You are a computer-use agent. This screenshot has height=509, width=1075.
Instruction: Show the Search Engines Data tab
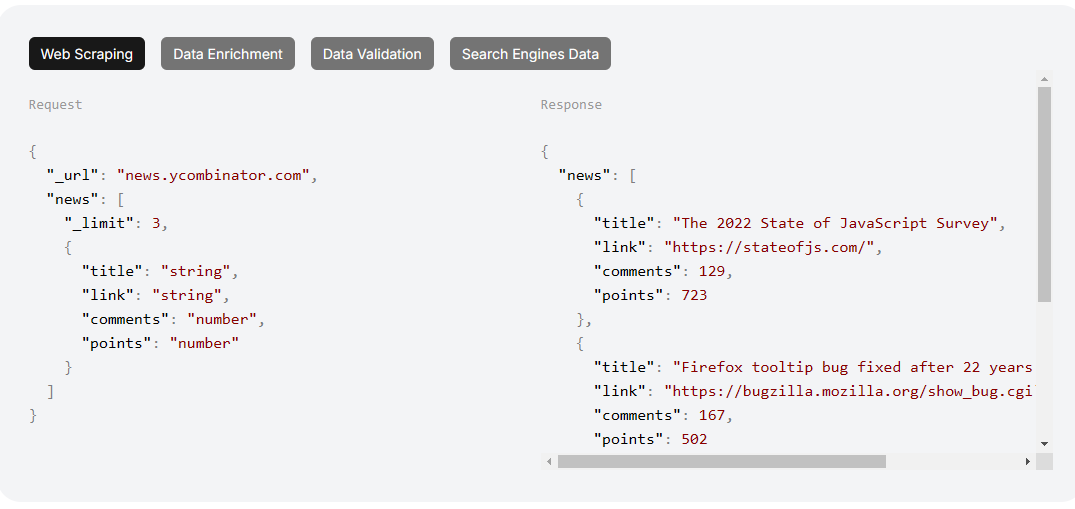[x=530, y=54]
